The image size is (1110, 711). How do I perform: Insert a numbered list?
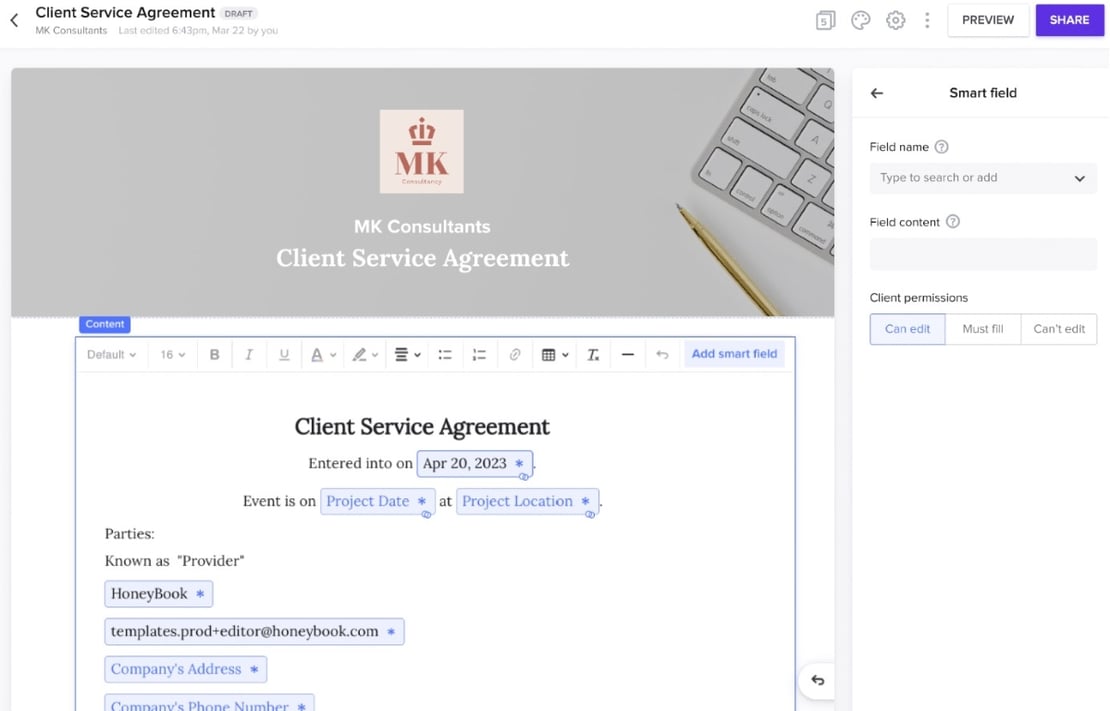pos(479,354)
